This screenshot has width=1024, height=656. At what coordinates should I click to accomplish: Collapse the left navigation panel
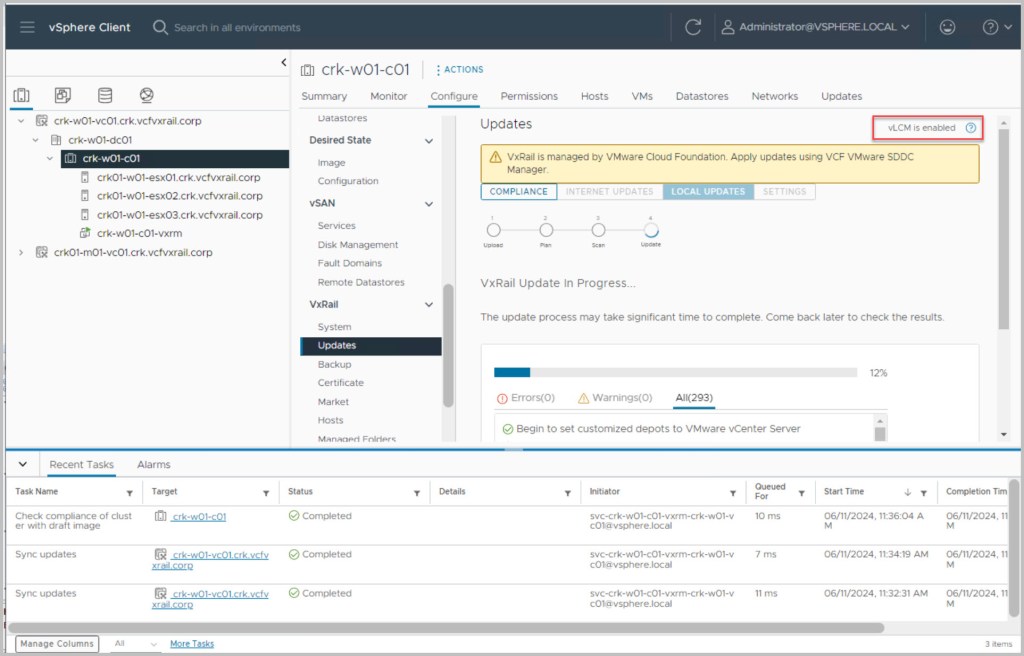click(x=283, y=63)
